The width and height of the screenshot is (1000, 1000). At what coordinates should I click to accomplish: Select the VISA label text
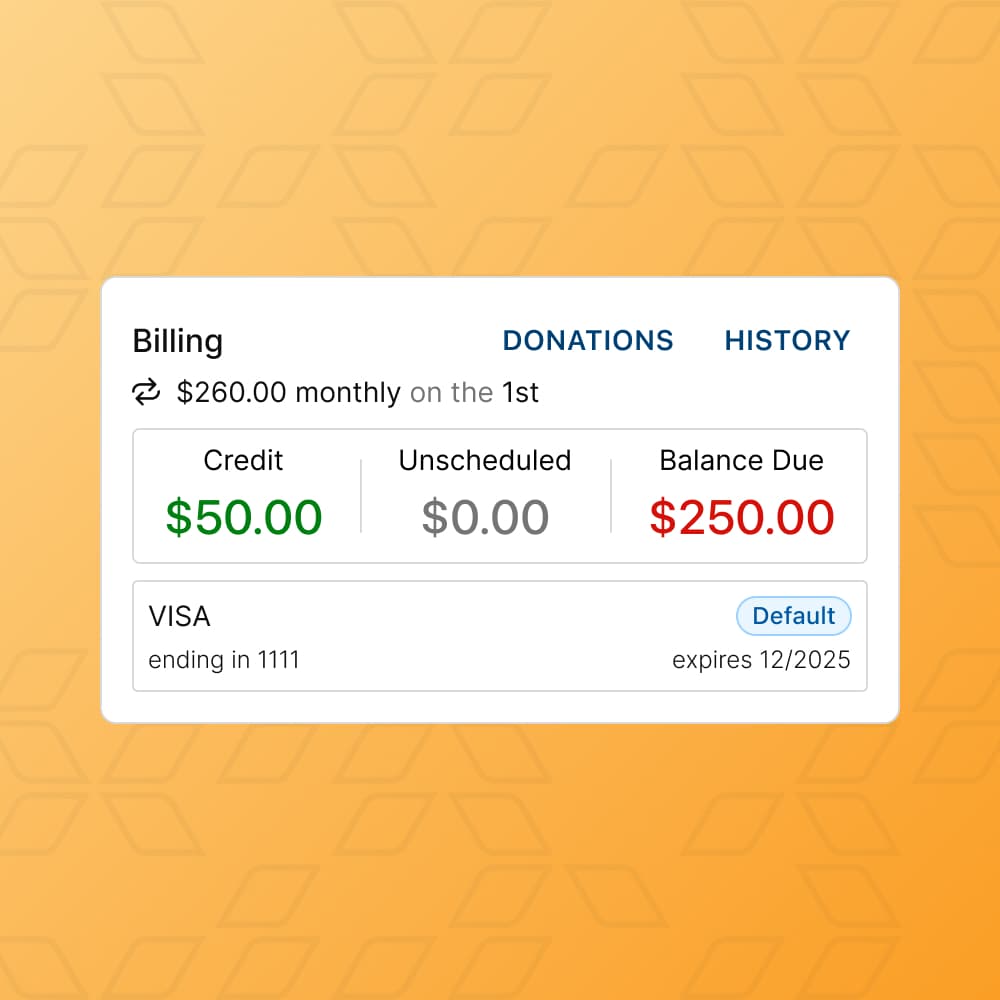(179, 616)
